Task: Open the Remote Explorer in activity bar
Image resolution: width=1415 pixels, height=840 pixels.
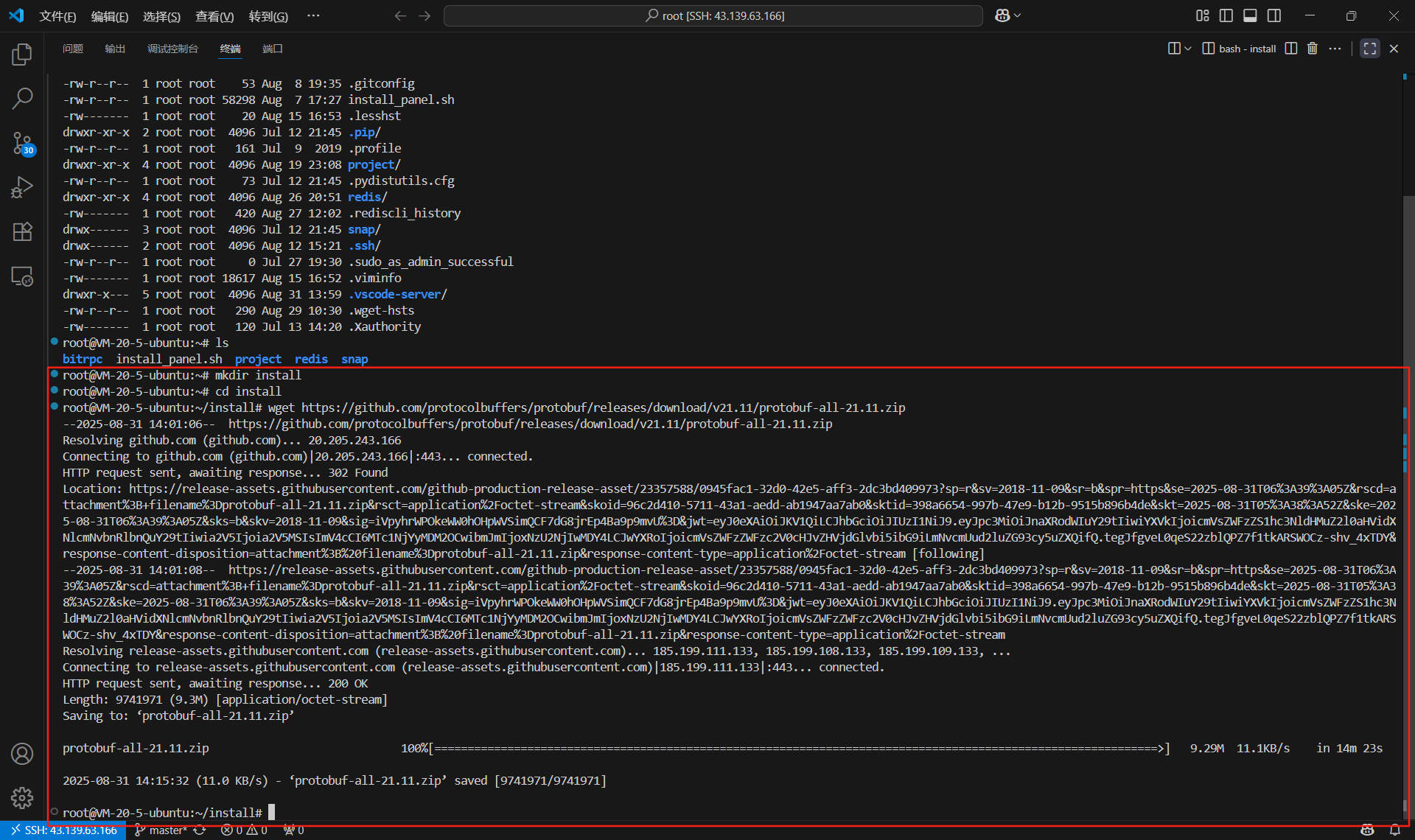Action: (22, 276)
